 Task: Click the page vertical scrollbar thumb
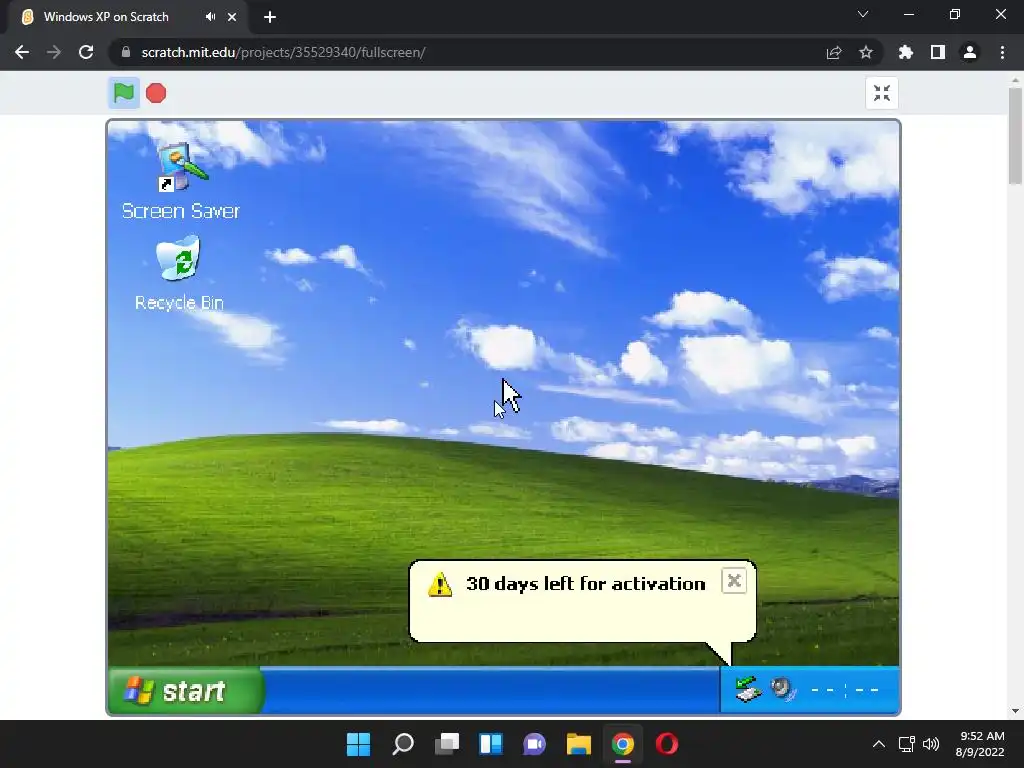pyautogui.click(x=1015, y=136)
